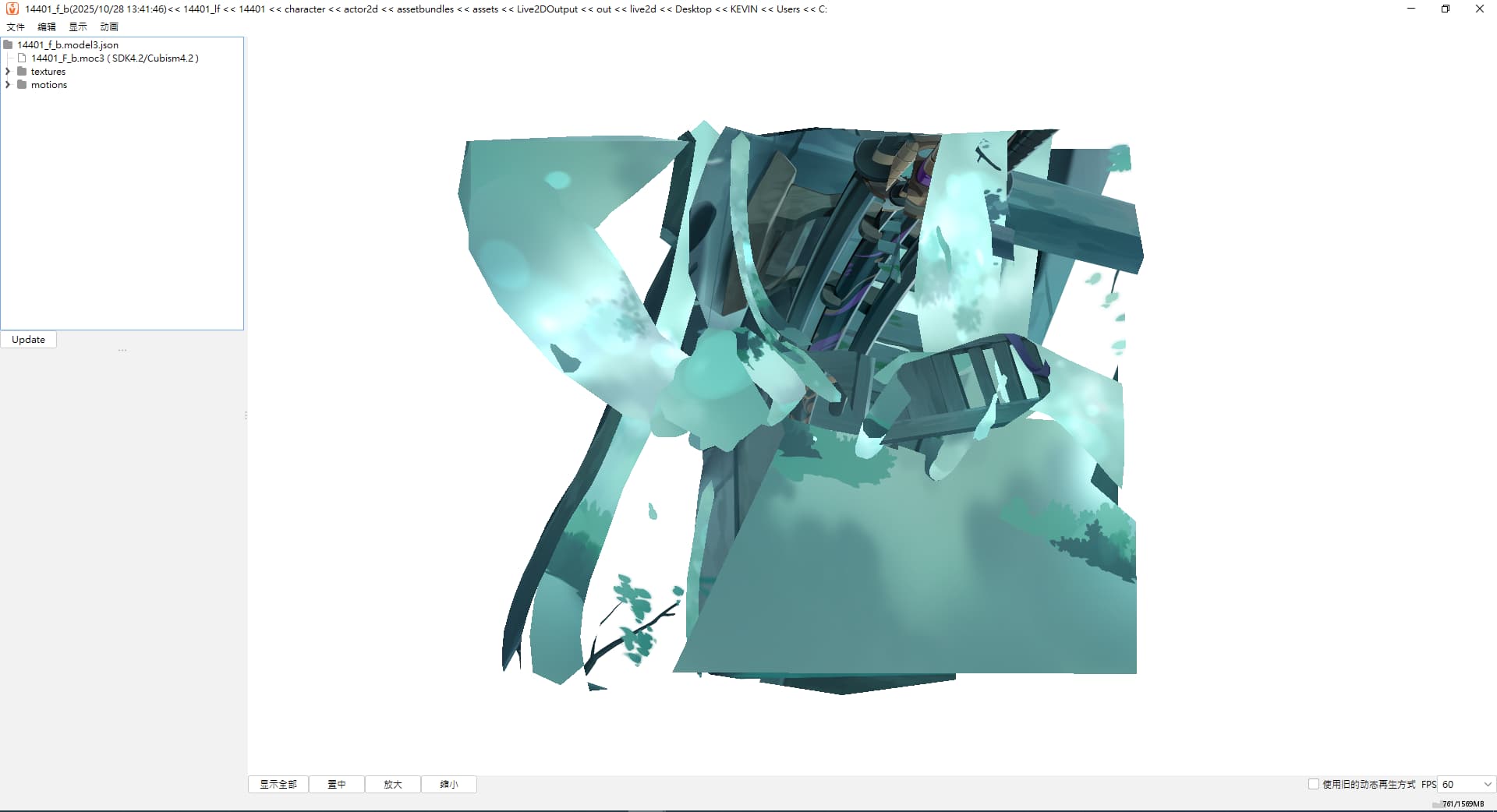
Task: Open the 文件 menu
Action: click(x=16, y=26)
